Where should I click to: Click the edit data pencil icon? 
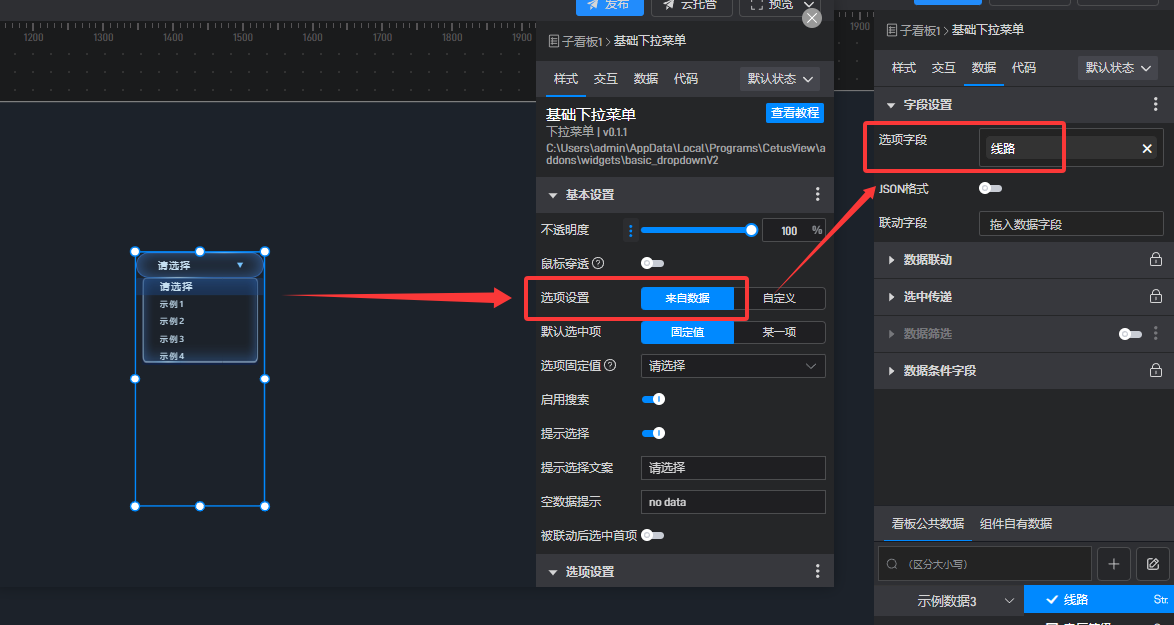click(1153, 564)
